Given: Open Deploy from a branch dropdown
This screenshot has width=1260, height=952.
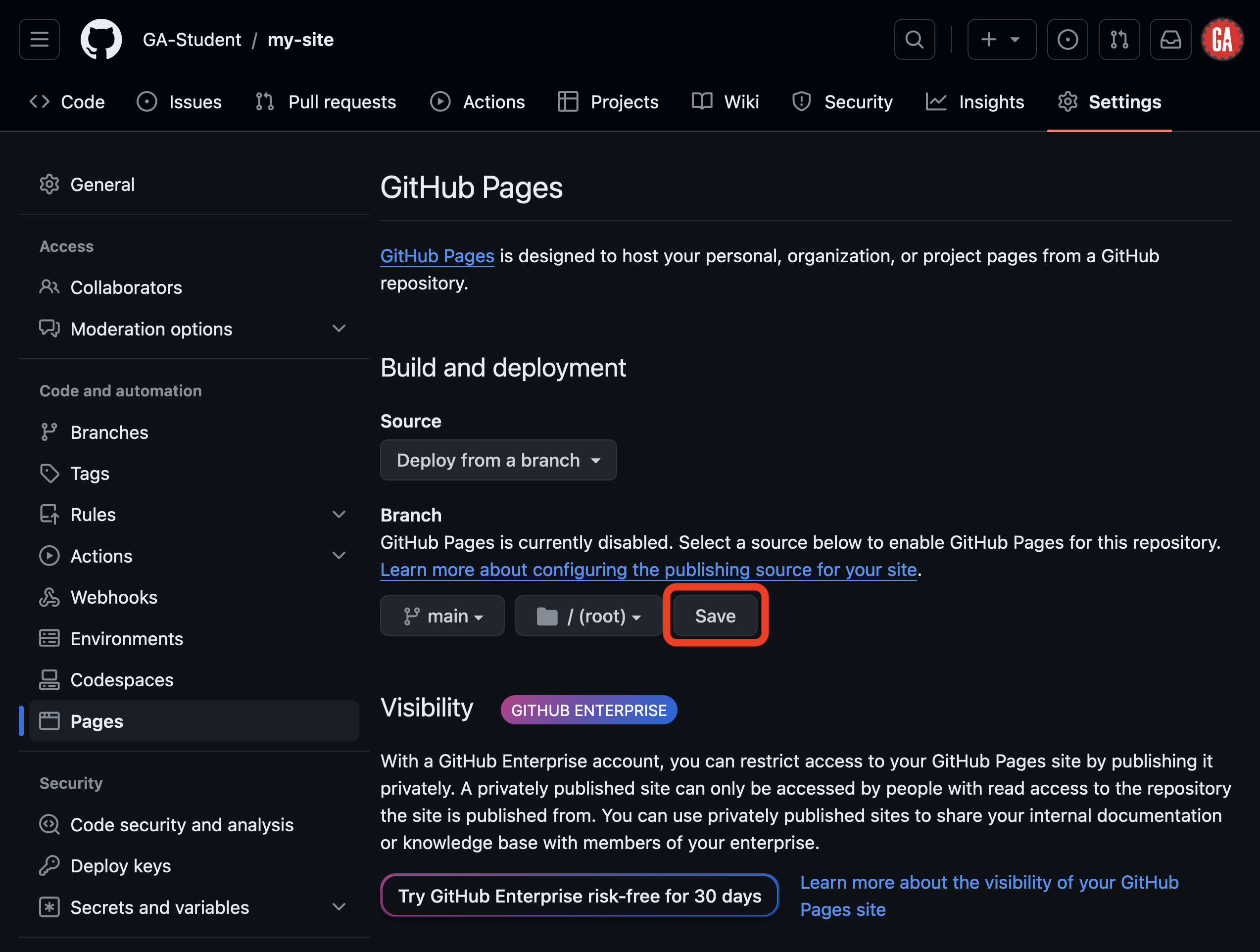Looking at the screenshot, I should point(498,460).
